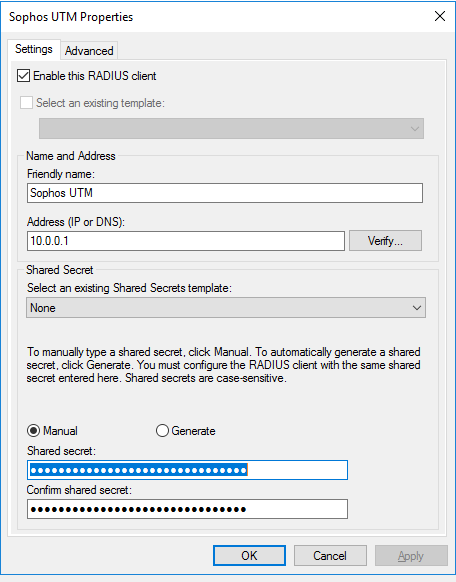Select the Manual radio button
The height and width of the screenshot is (582, 456).
pos(33,431)
